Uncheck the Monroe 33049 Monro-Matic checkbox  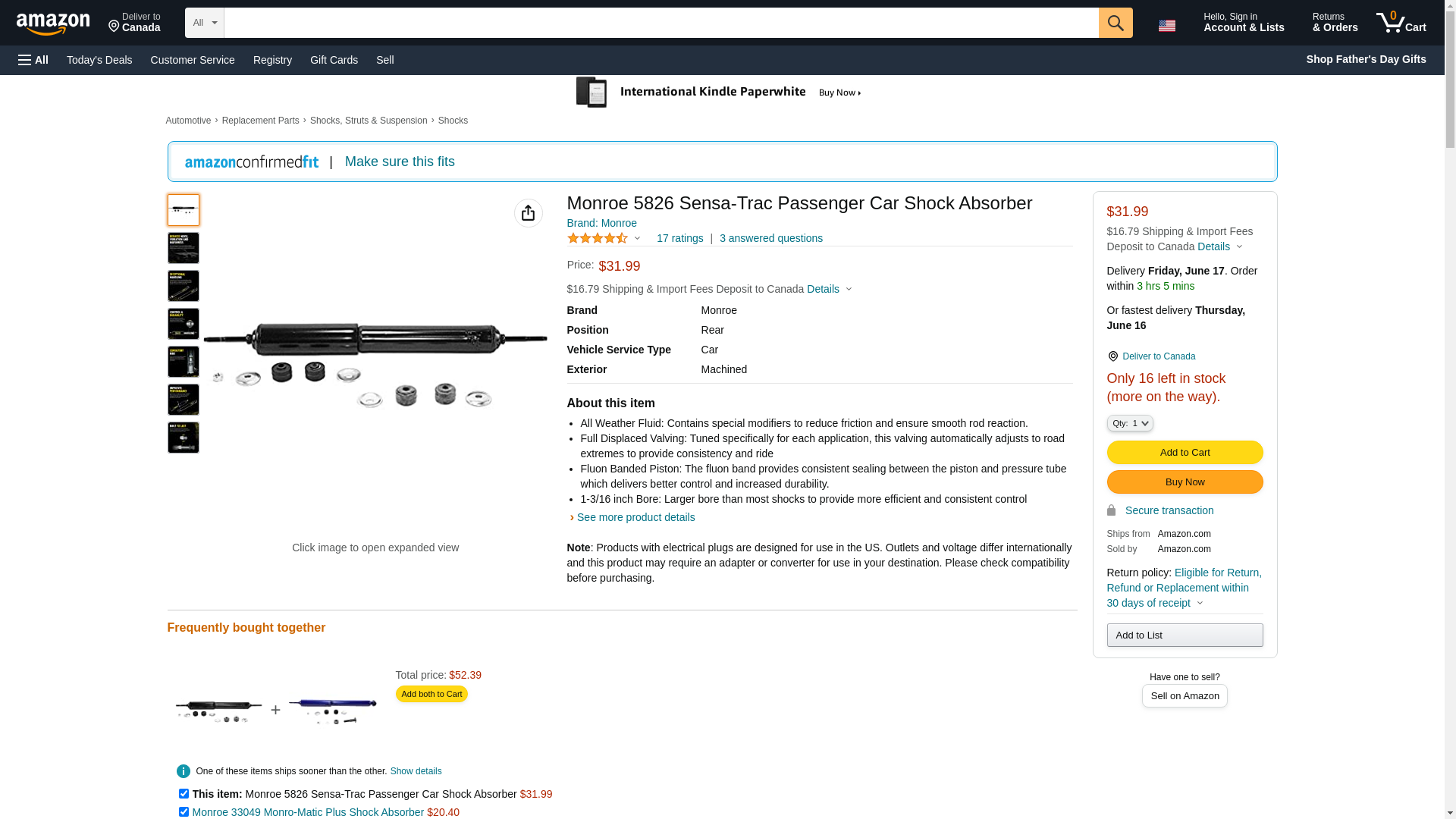coord(184,811)
